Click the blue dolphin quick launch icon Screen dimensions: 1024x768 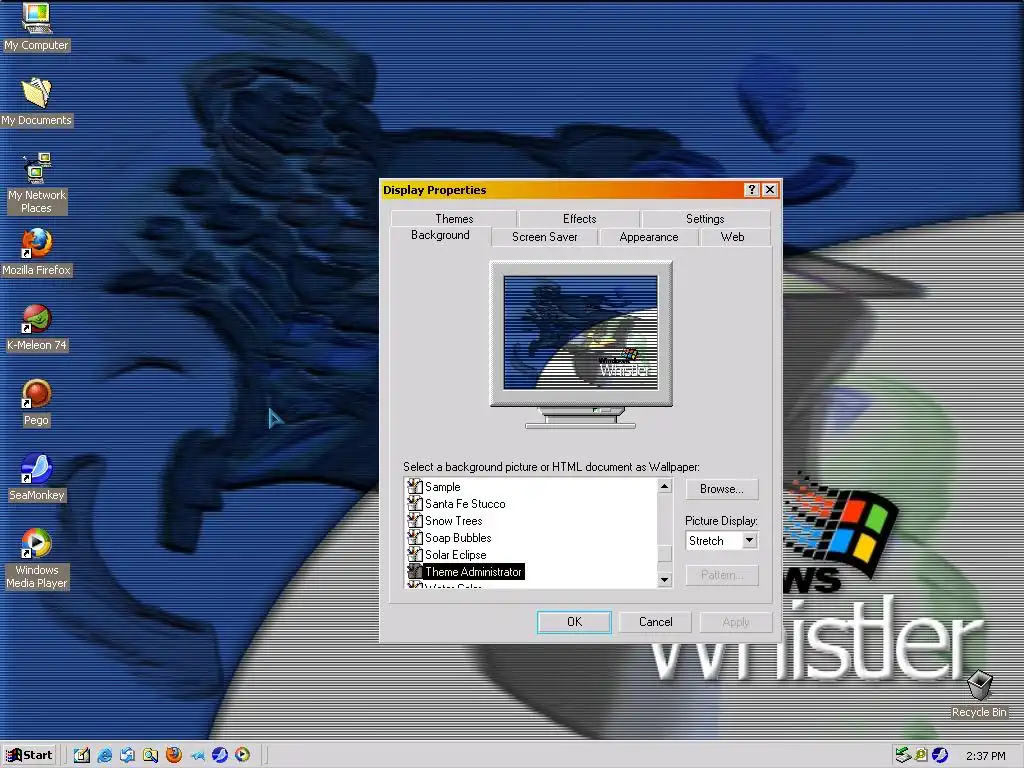[x=197, y=756]
